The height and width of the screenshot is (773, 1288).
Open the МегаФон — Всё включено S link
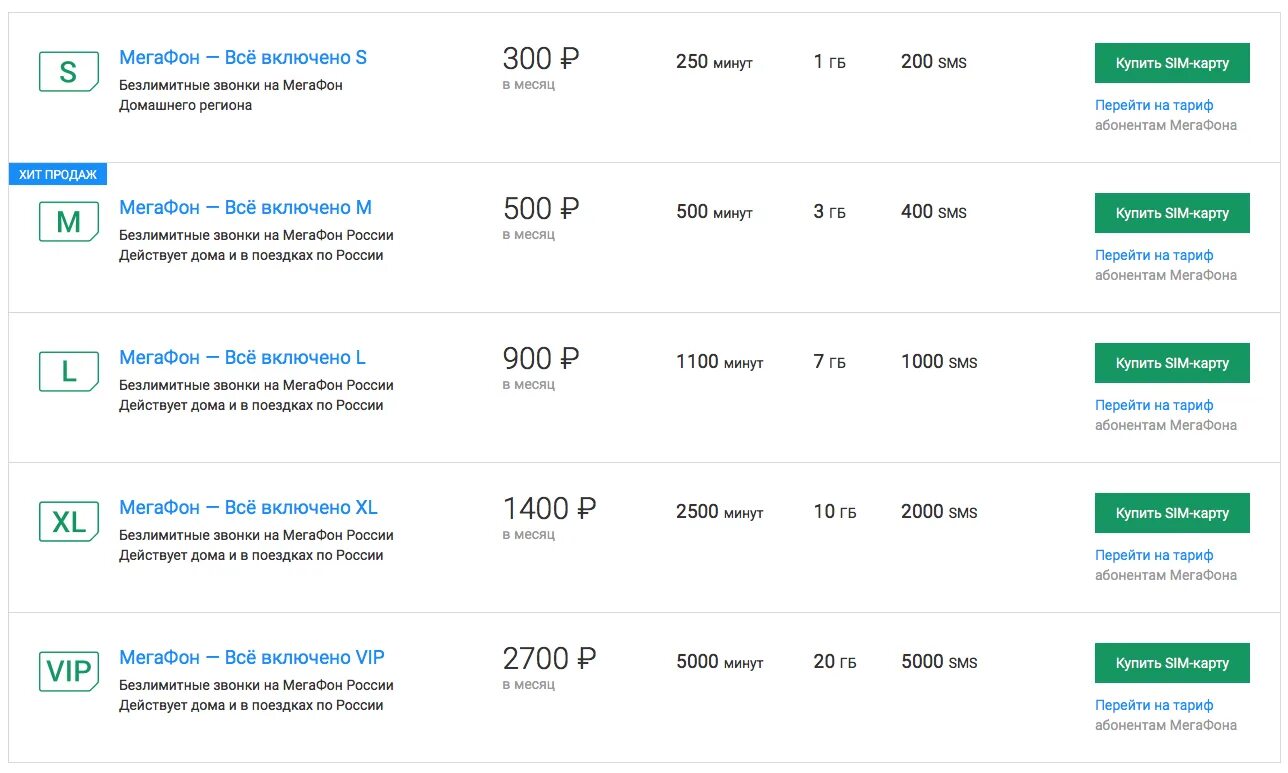243,58
